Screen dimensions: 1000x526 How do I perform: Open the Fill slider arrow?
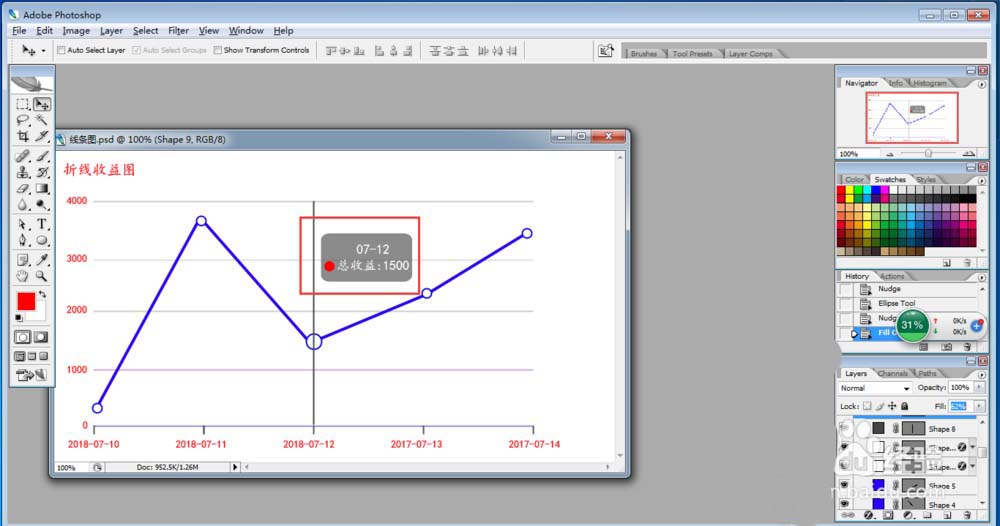click(x=979, y=406)
